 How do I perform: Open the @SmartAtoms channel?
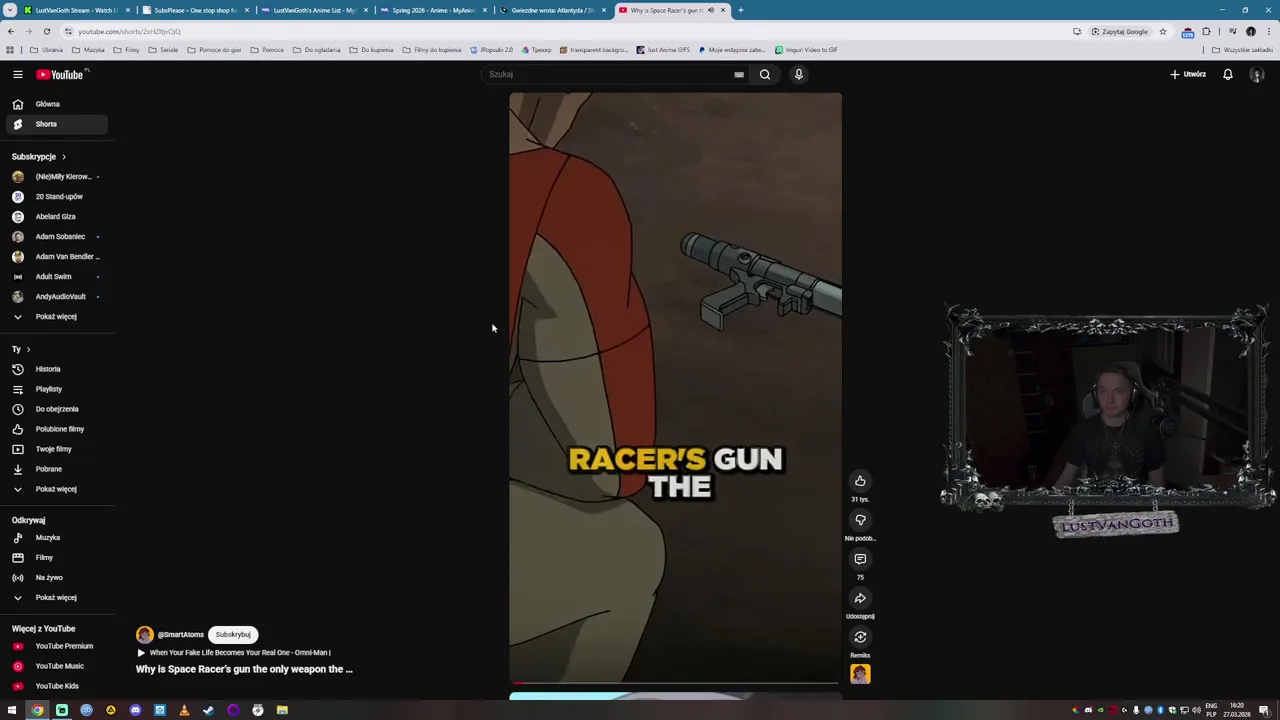point(180,634)
